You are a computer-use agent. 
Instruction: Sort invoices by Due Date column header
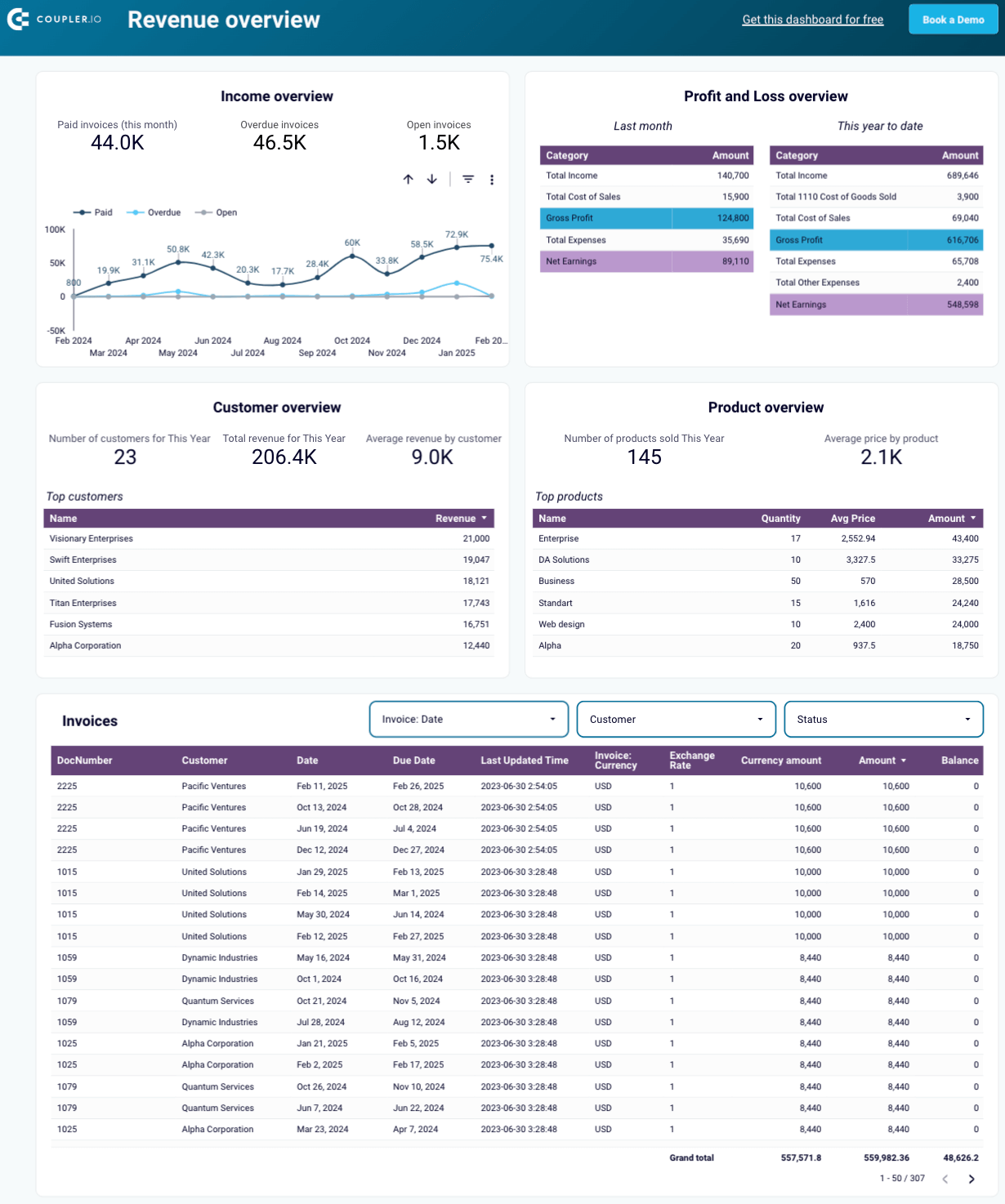414,760
